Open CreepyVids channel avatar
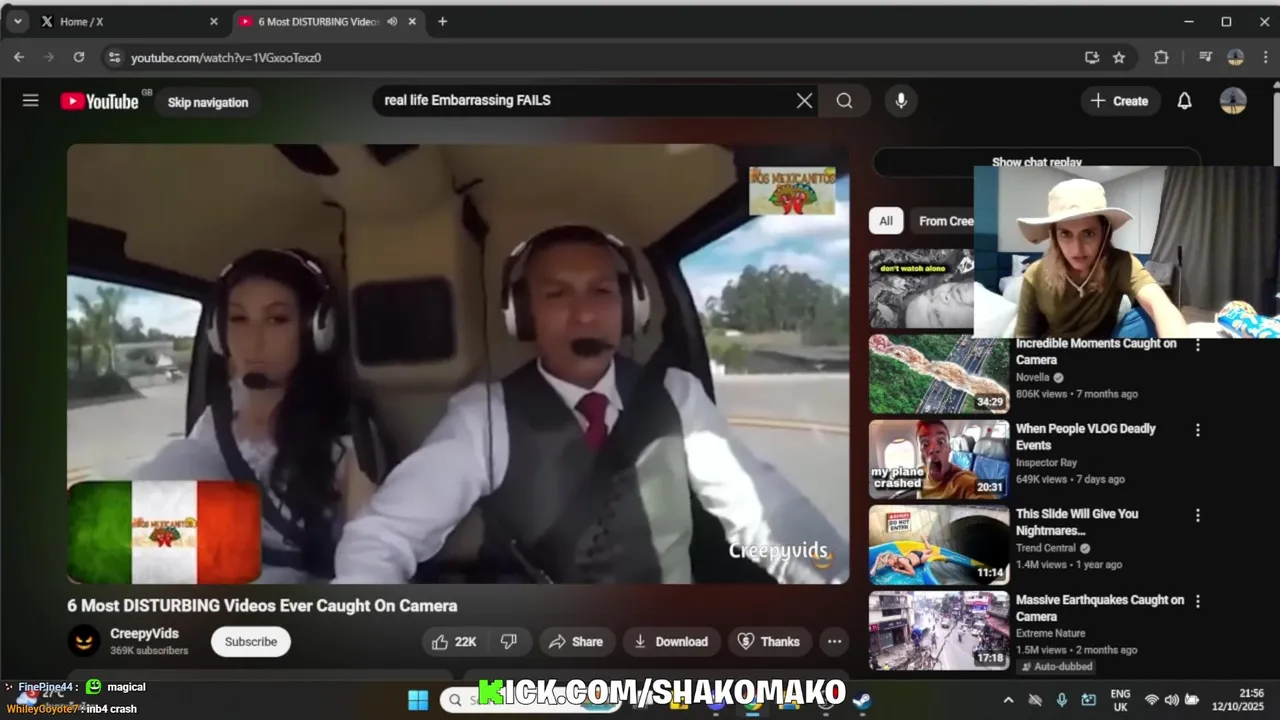 pyautogui.click(x=84, y=641)
